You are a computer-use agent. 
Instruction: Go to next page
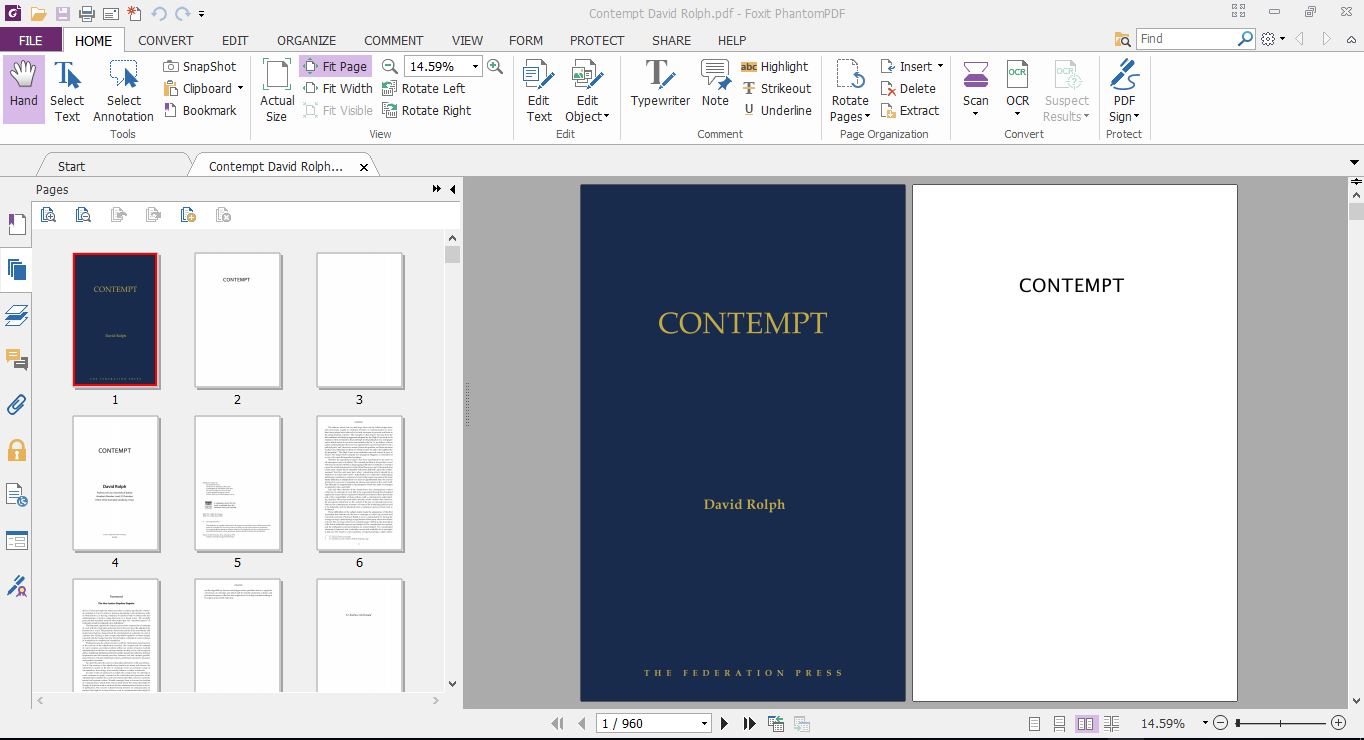(x=725, y=723)
